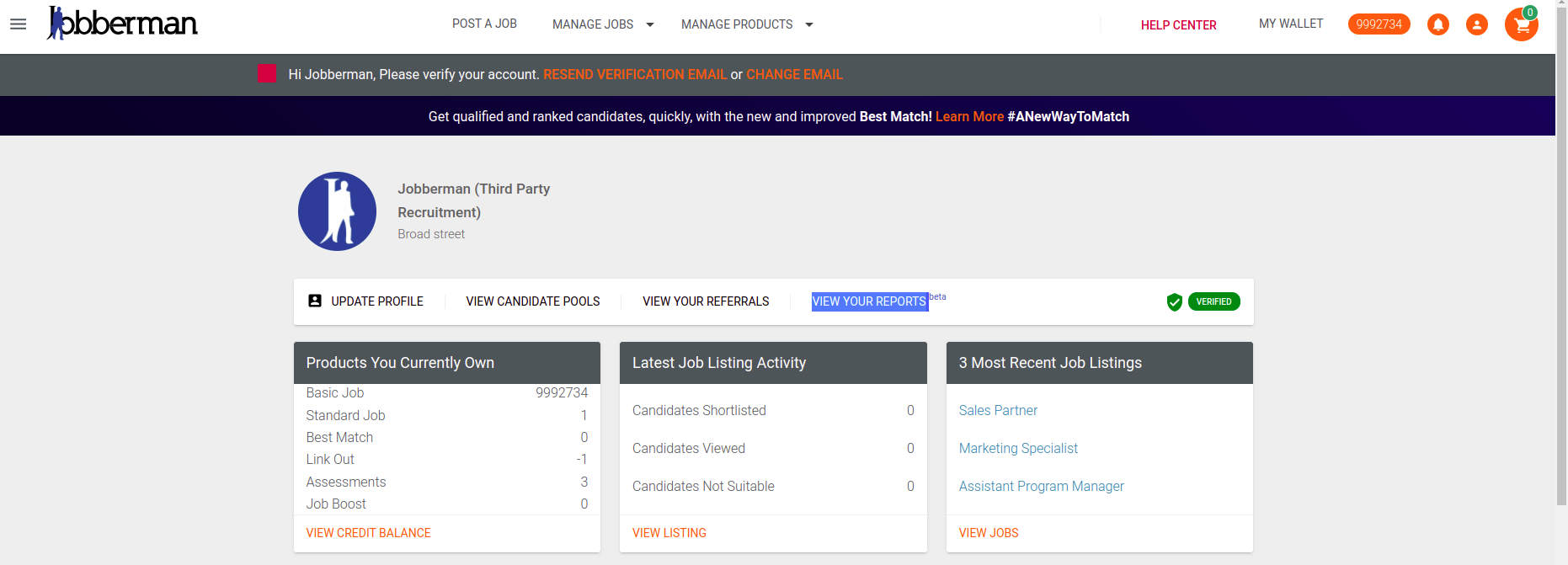Open the Assistant Program Manager listing
The width and height of the screenshot is (1568, 565).
(x=1042, y=486)
